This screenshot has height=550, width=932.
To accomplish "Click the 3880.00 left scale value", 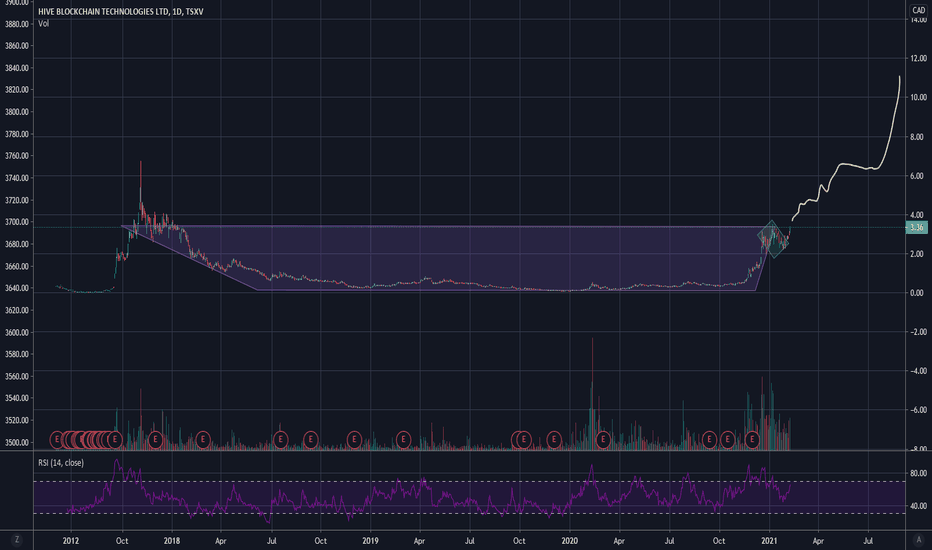I will (x=17, y=24).
